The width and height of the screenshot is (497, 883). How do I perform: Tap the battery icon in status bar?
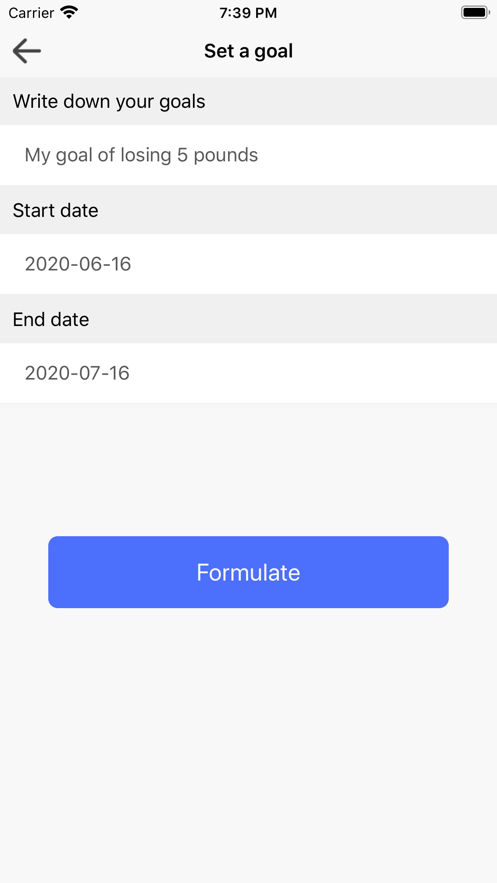475,12
